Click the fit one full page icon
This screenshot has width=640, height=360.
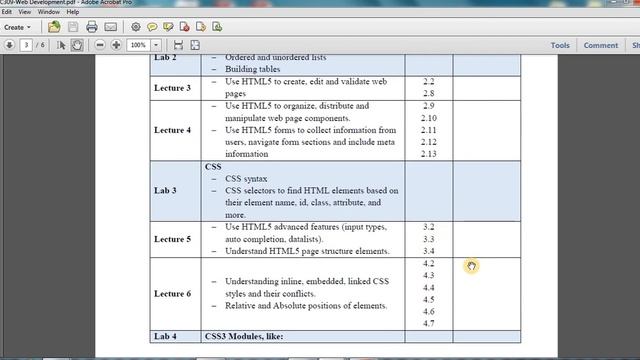pyautogui.click(x=195, y=45)
